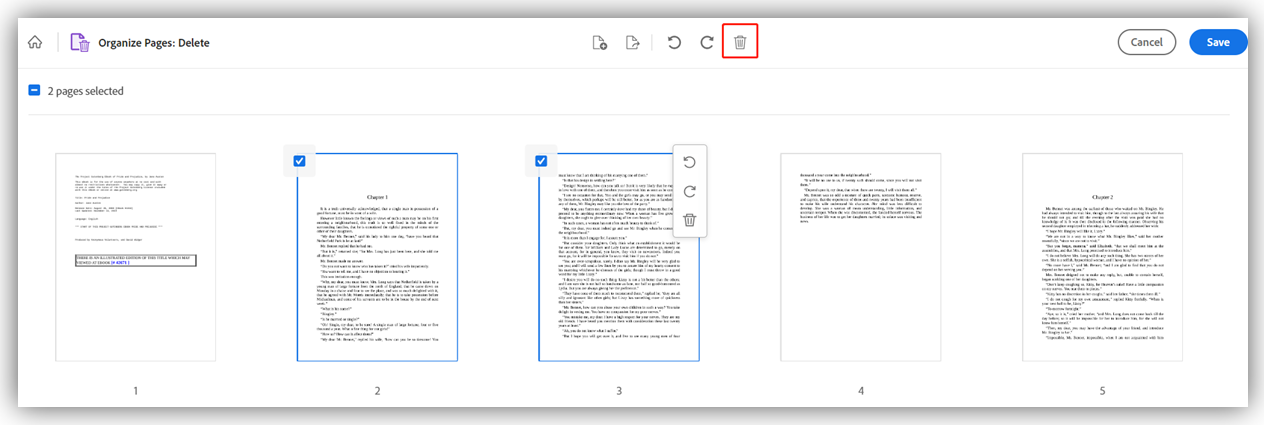The height and width of the screenshot is (425, 1264).
Task: Click the "Organize Pages: Delete" title
Action: (x=154, y=43)
